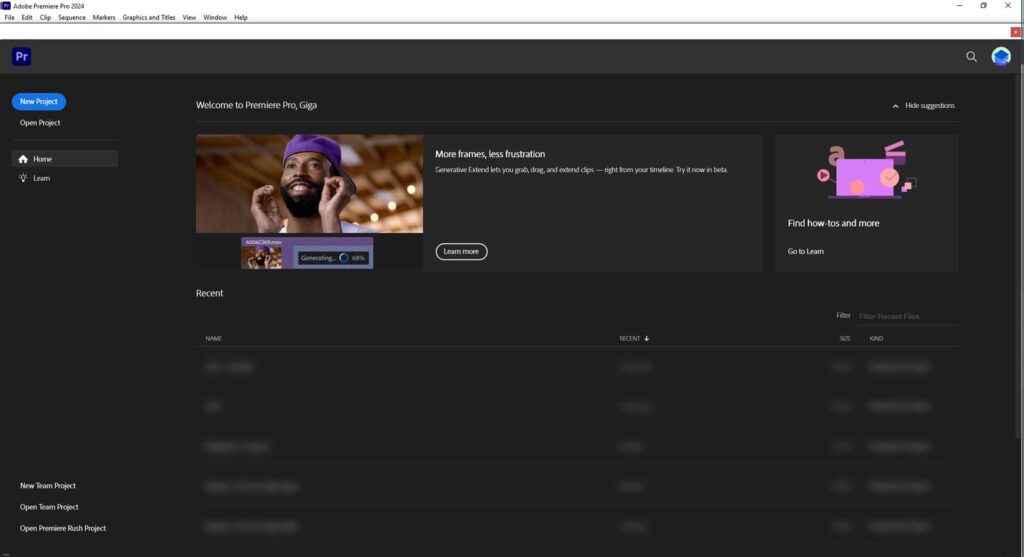The height and width of the screenshot is (557, 1024).
Task: Click the generating clip preview thumbnail
Action: [307, 253]
